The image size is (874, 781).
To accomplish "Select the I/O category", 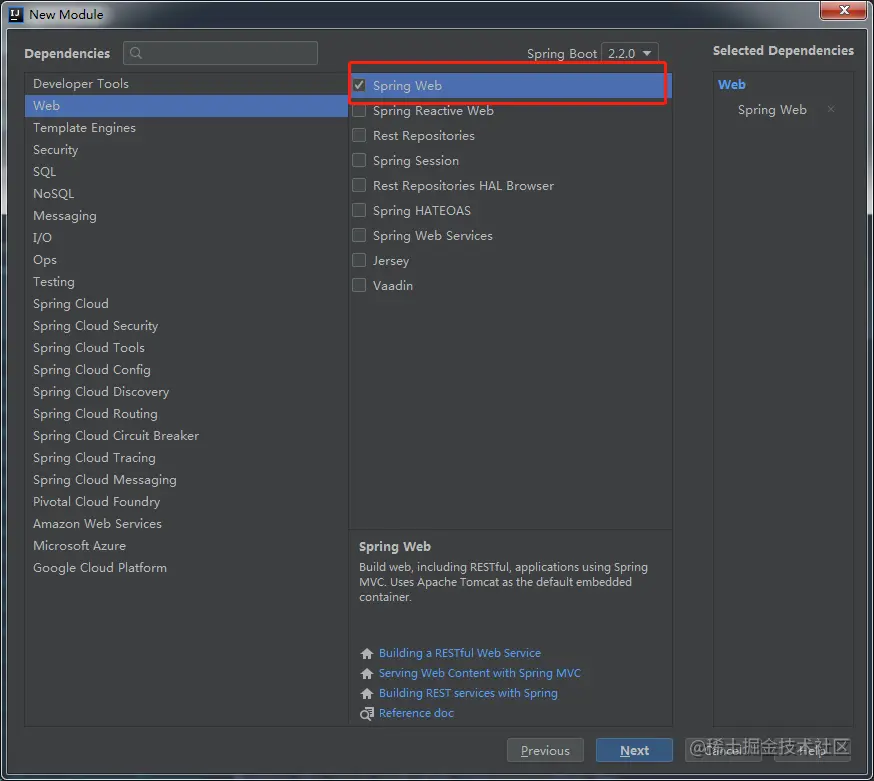I will coord(186,237).
